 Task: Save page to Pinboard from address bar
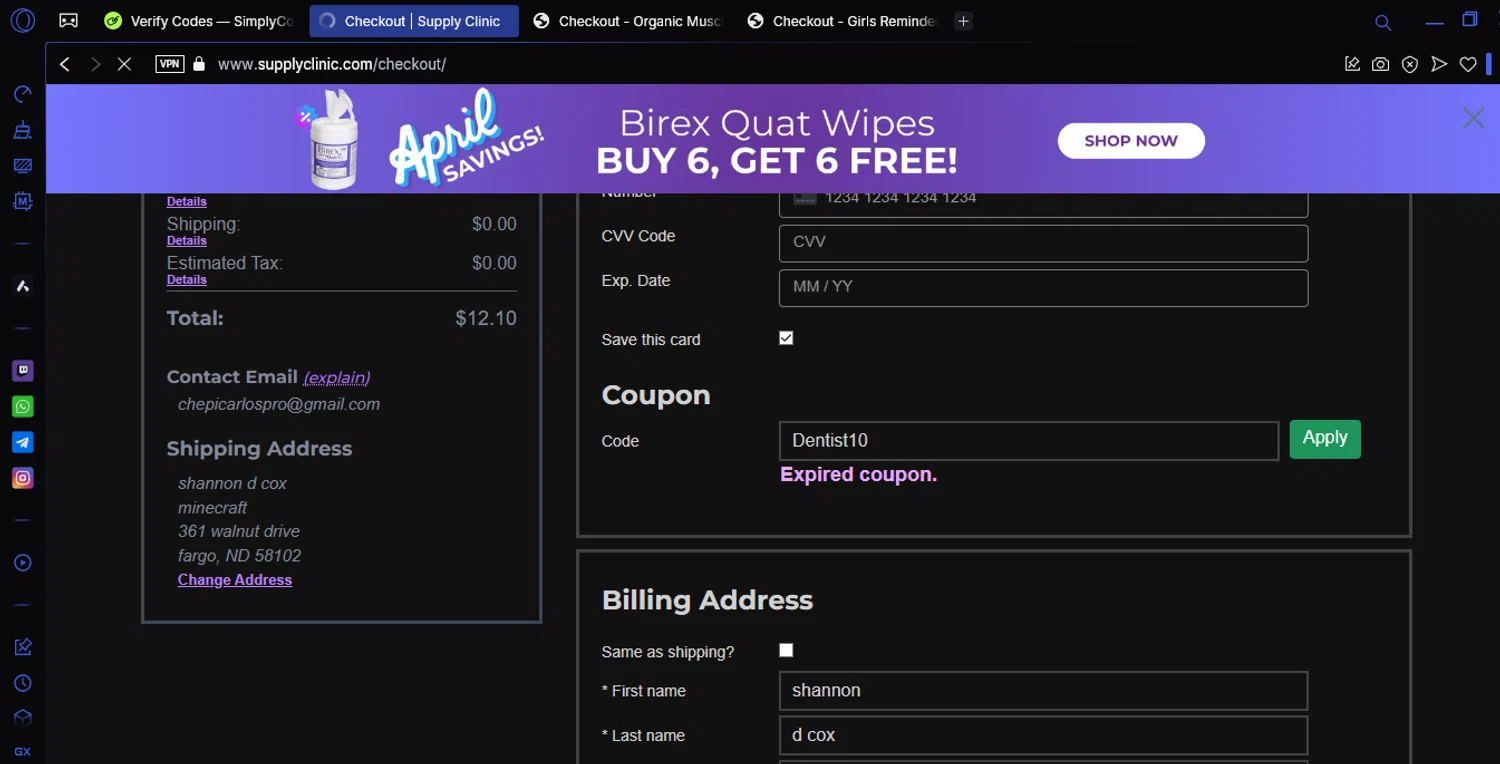pyautogui.click(x=1352, y=64)
